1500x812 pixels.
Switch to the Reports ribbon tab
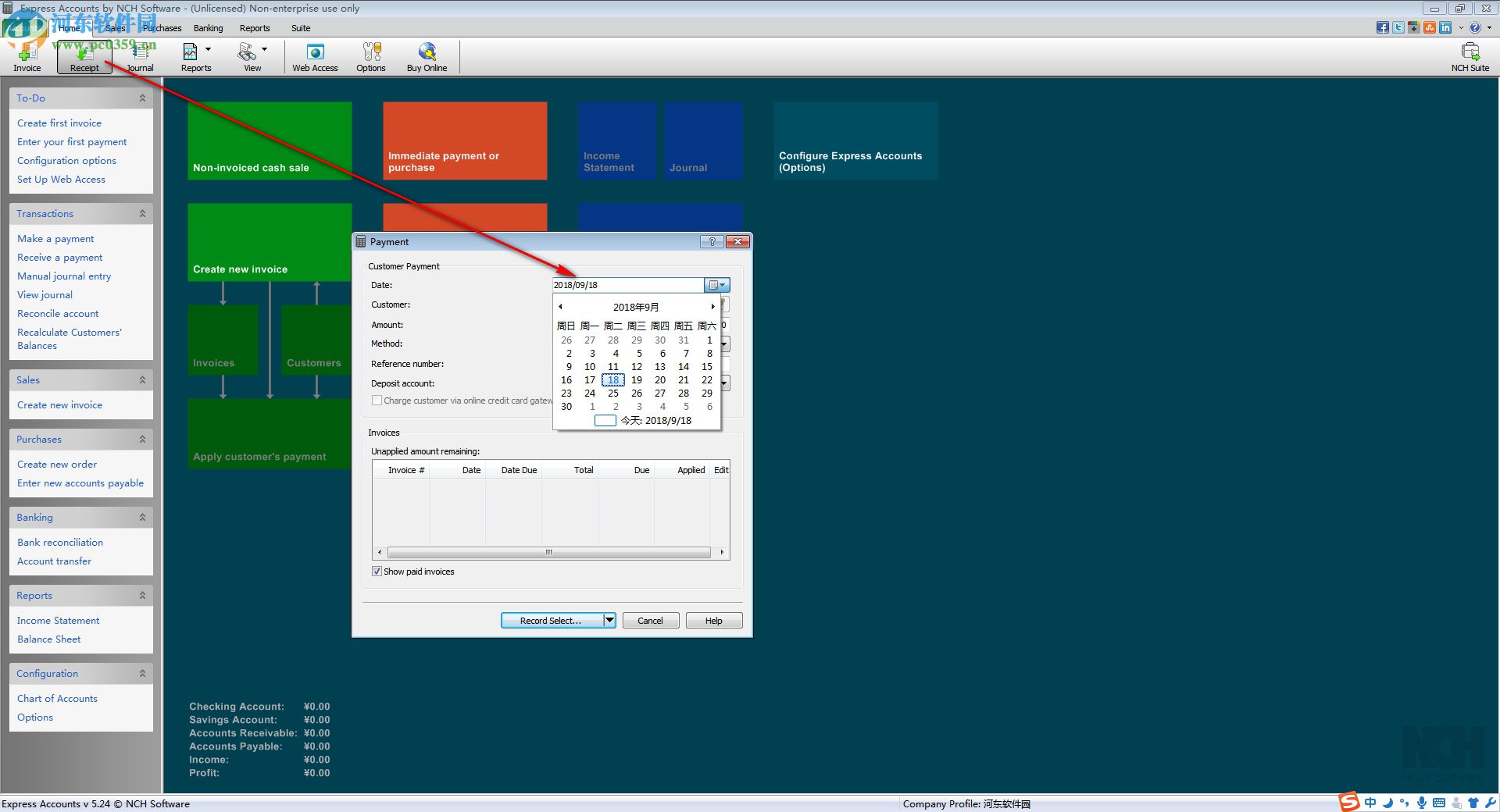point(255,28)
